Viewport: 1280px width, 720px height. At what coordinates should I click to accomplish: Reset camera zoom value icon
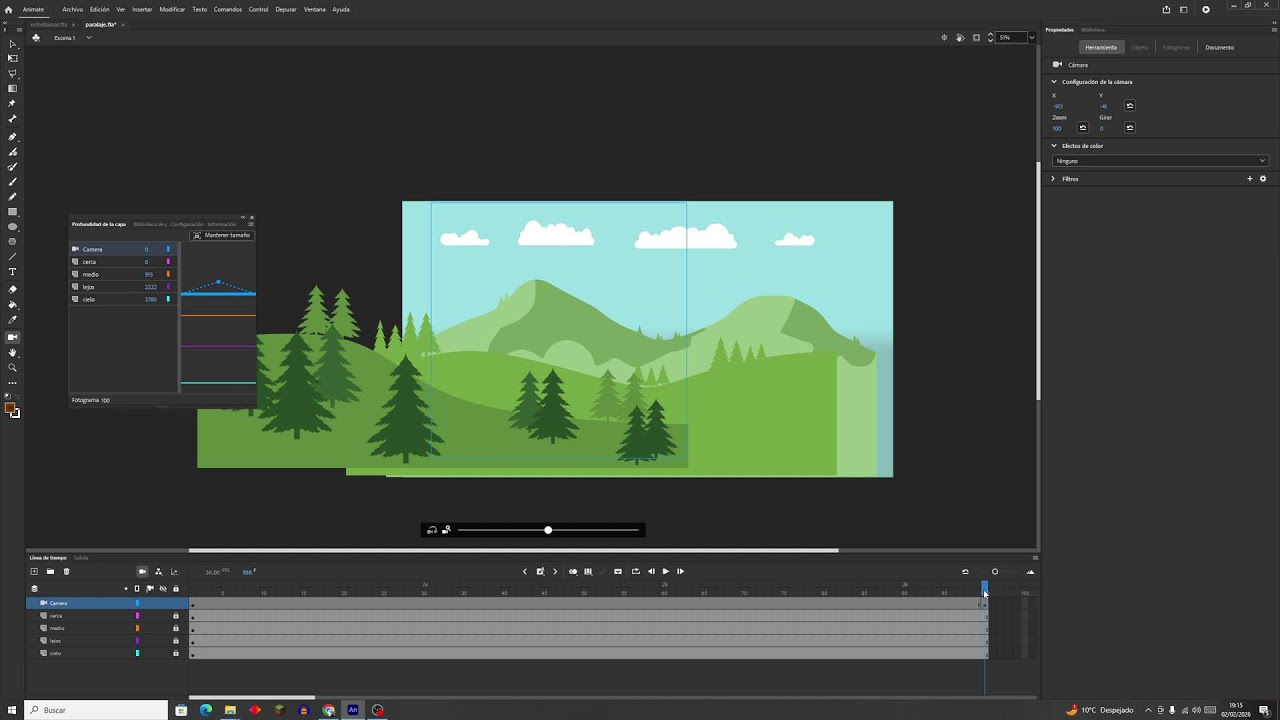pos(1082,128)
